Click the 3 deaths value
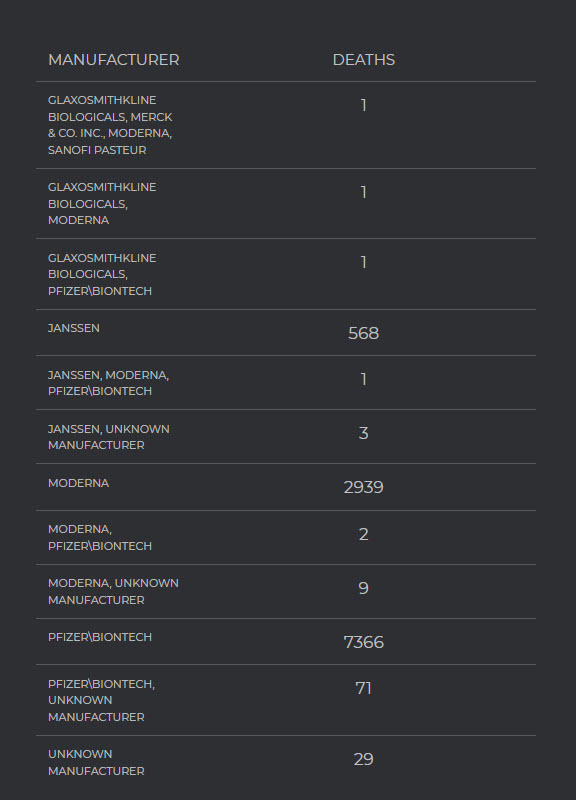The height and width of the screenshot is (800, 577). coord(363,433)
